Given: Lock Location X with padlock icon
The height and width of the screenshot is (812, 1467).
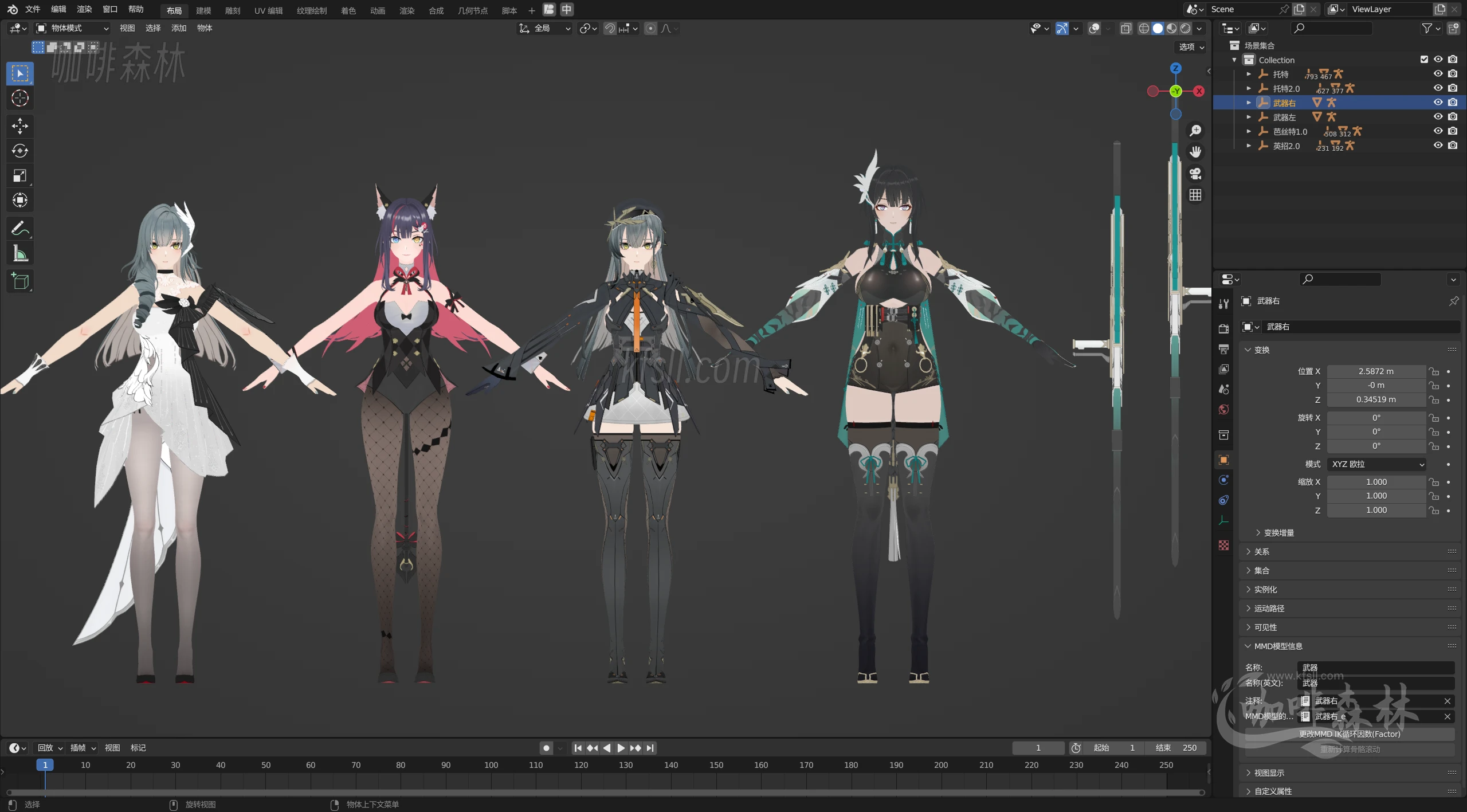Looking at the screenshot, I should pos(1434,371).
